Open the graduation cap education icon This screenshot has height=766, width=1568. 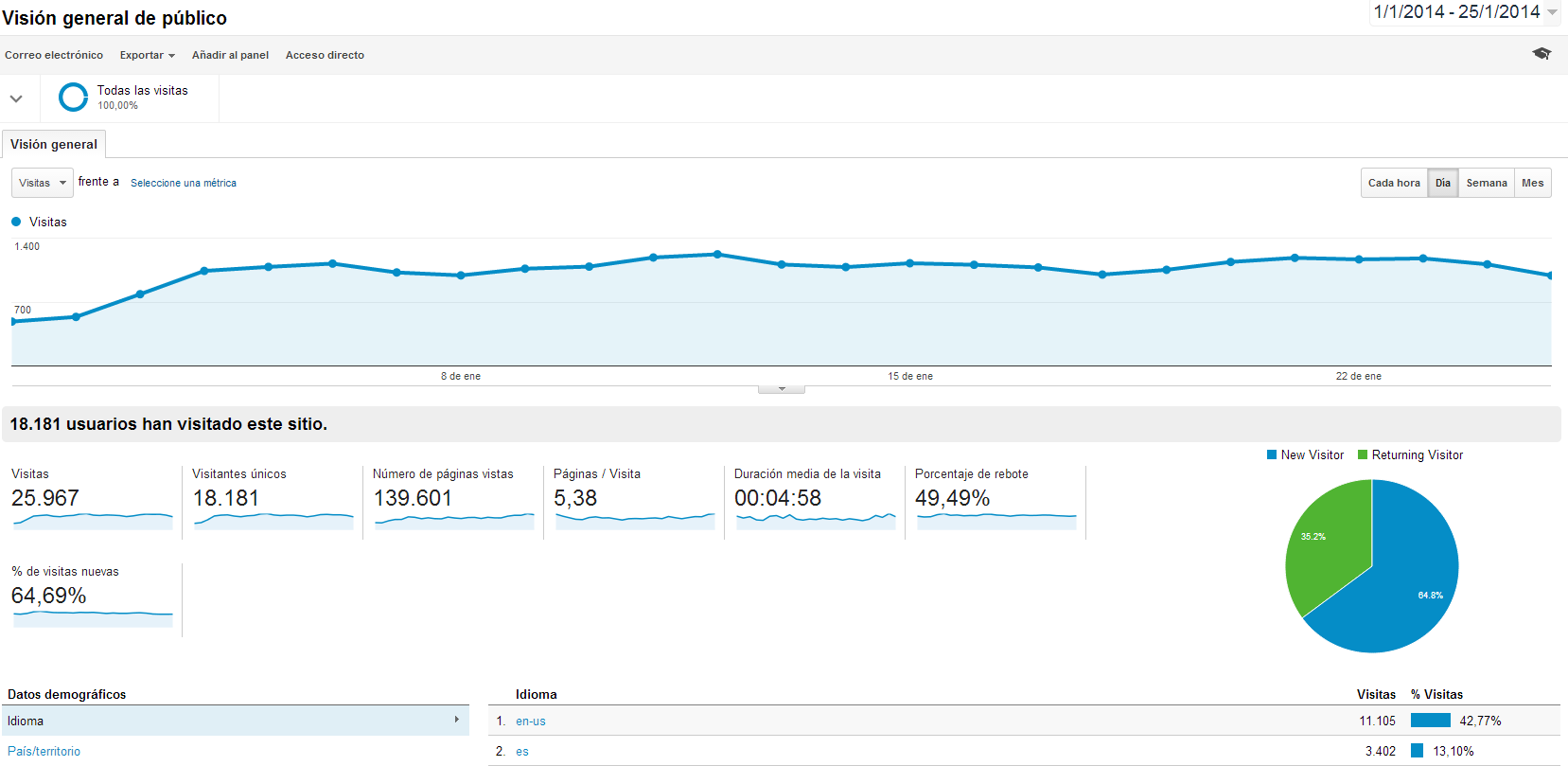[1542, 54]
